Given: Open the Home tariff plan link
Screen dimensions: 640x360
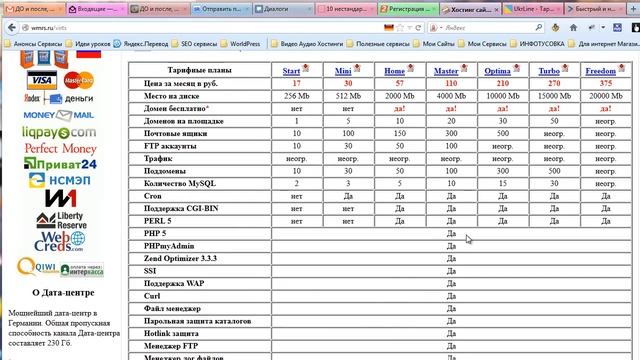Looking at the screenshot, I should coord(394,71).
